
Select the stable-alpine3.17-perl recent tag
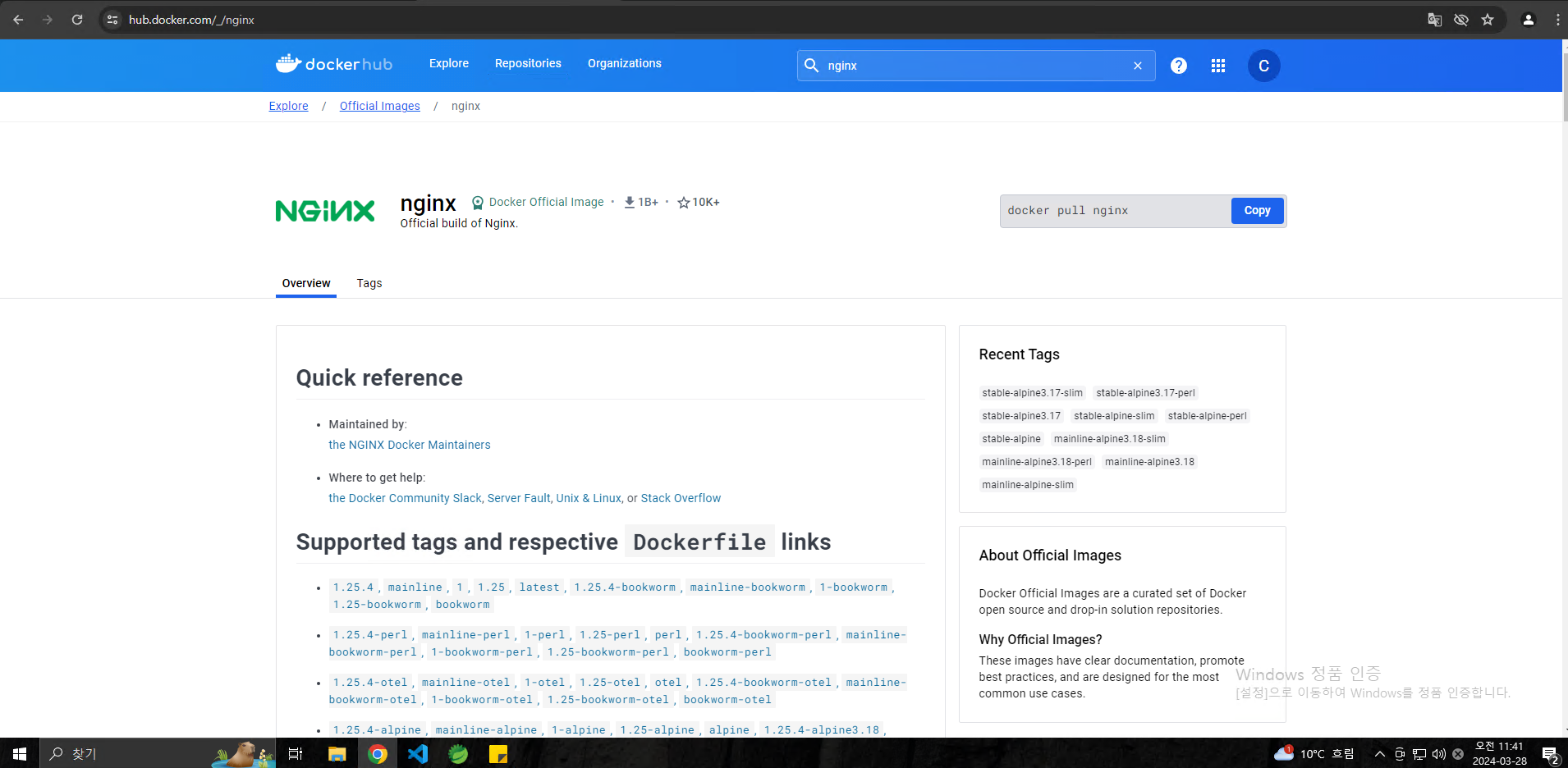[1145, 393]
